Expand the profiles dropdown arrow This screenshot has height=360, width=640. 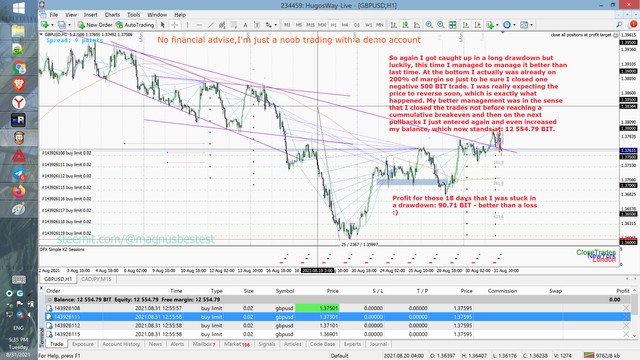pyautogui.click(x=69, y=25)
